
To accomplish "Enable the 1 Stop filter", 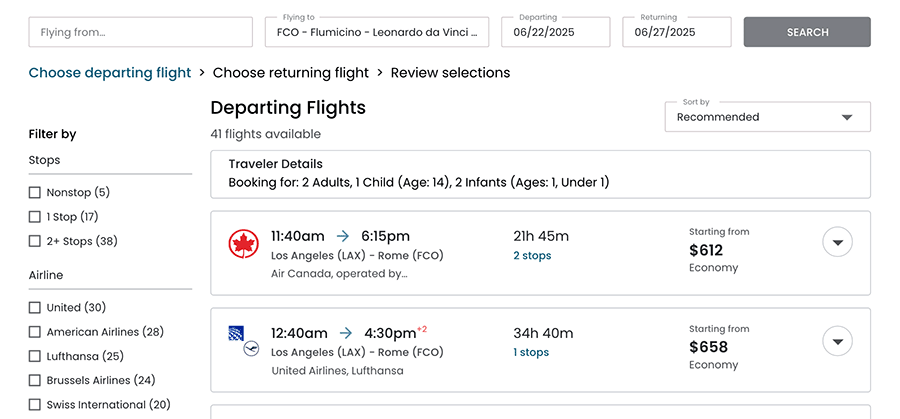I will 35,217.
